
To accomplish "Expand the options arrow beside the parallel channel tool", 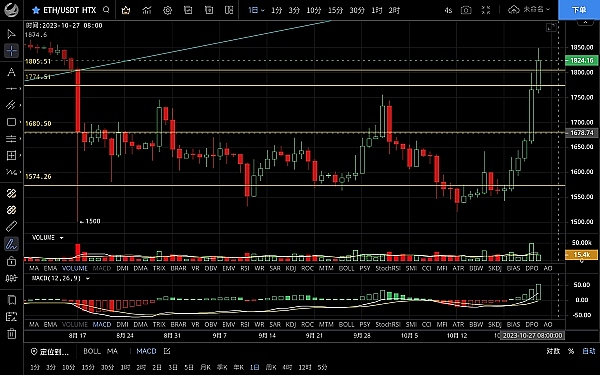I will pos(20,105).
